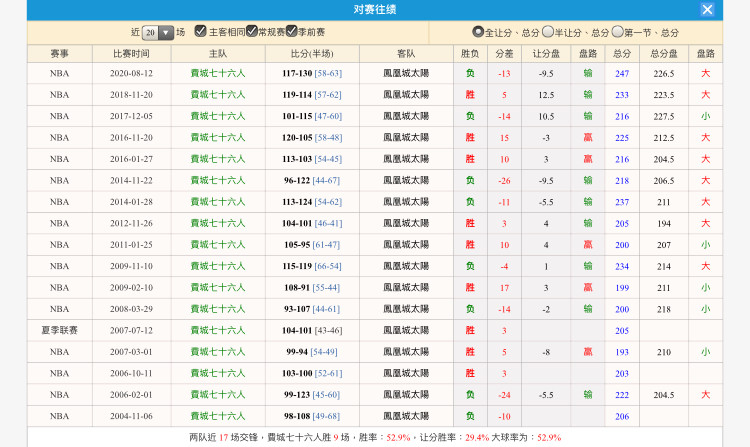
Task: Click the 夏季联赛 event cell
Action: tap(59, 330)
